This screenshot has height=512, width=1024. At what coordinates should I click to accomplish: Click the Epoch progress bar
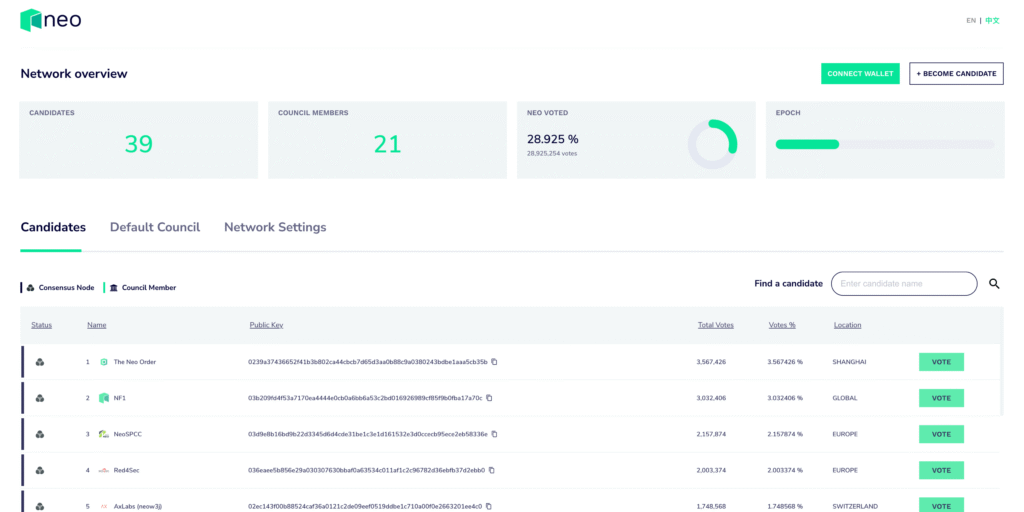885,145
